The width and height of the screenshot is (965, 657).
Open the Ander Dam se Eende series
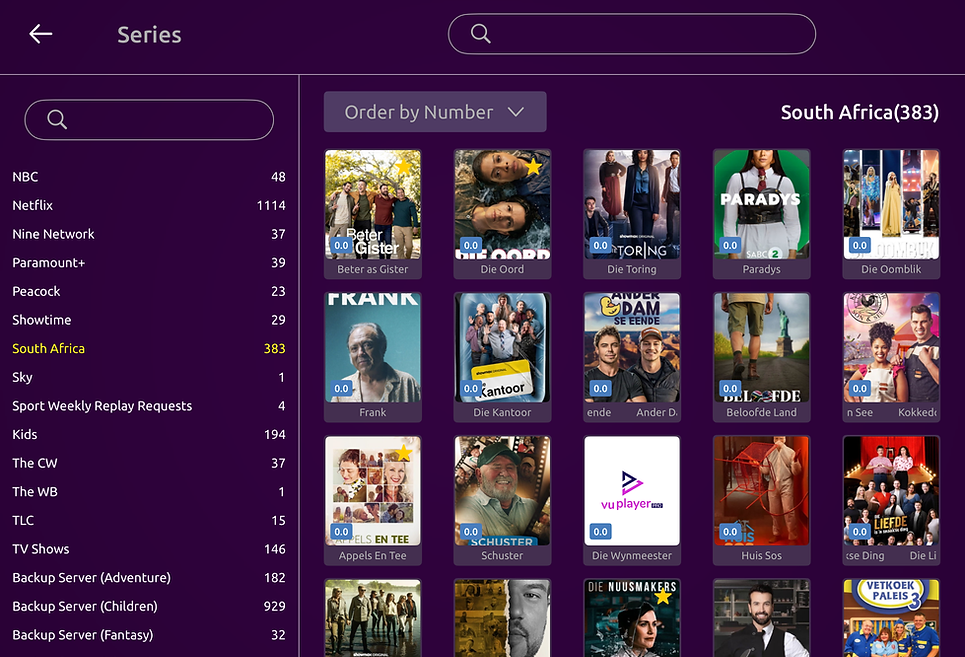(632, 357)
